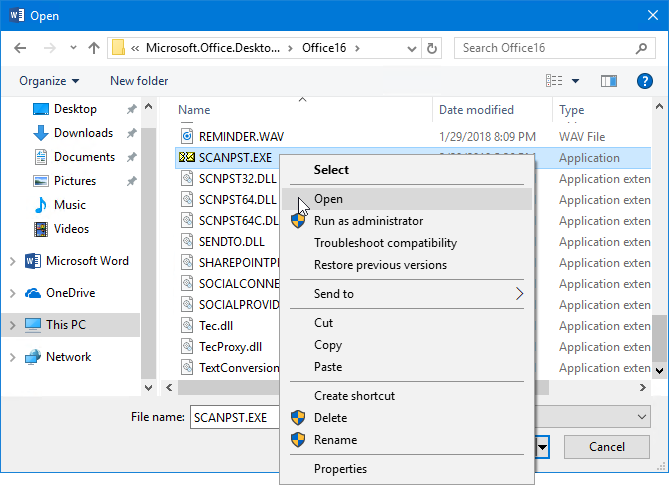Click New folder button

[139, 81]
